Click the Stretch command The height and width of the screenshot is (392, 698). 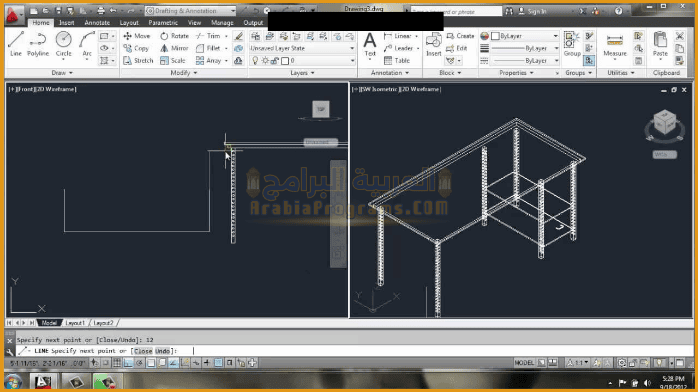click(x=138, y=61)
